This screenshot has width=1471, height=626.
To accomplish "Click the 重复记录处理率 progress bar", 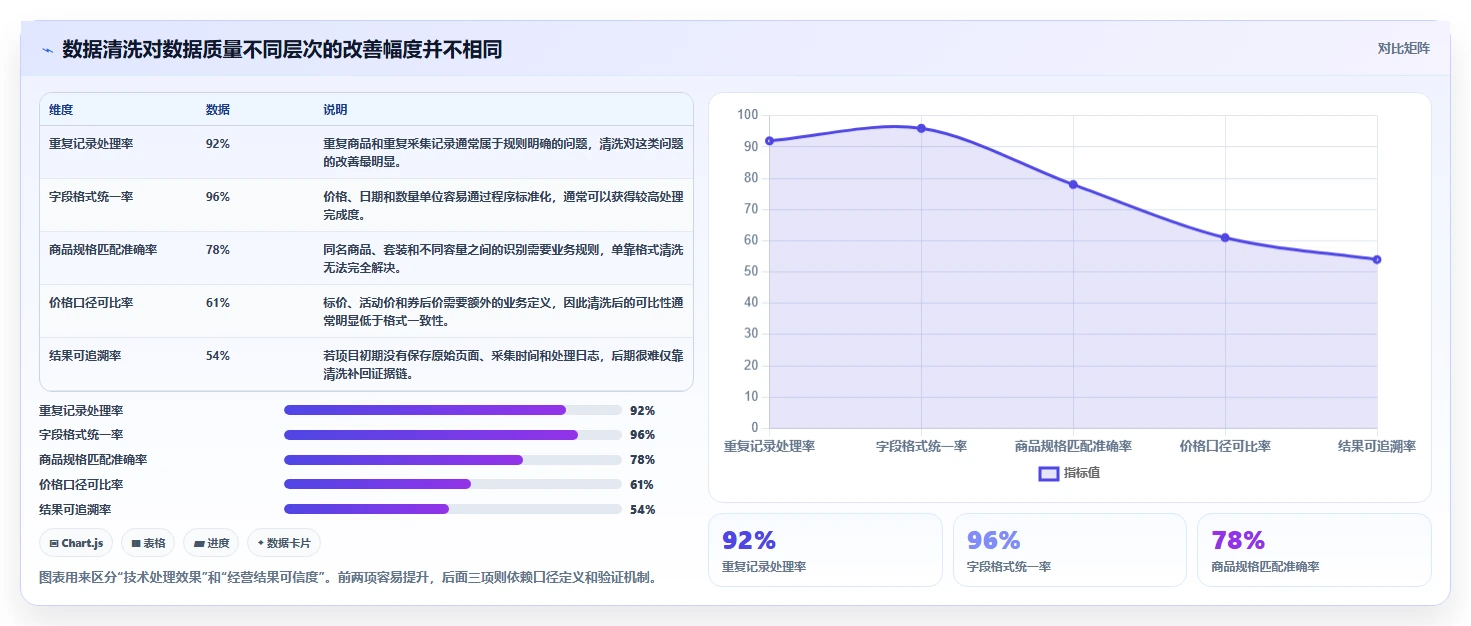I will coord(453,410).
